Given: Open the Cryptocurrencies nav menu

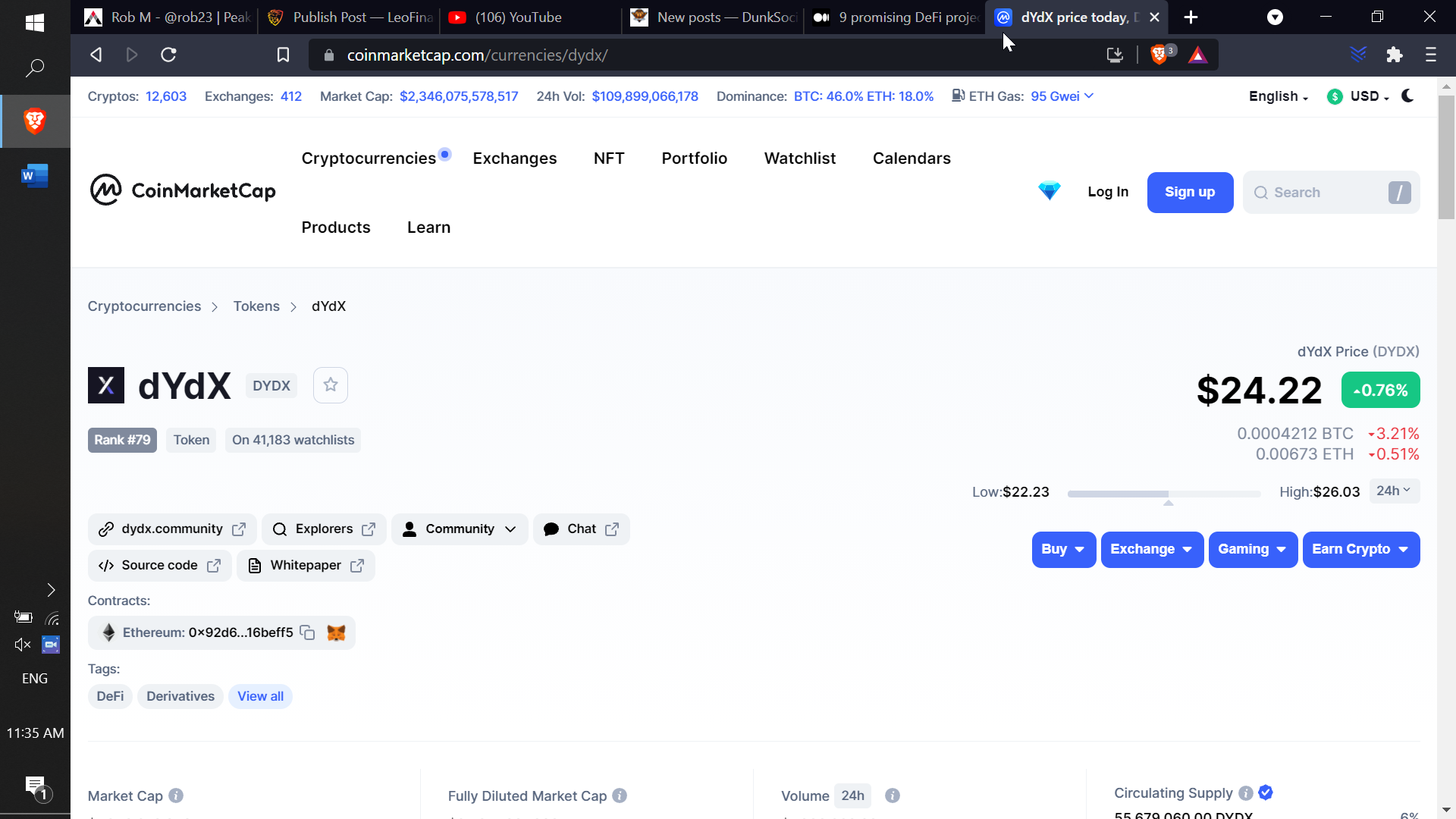Looking at the screenshot, I should 369,158.
